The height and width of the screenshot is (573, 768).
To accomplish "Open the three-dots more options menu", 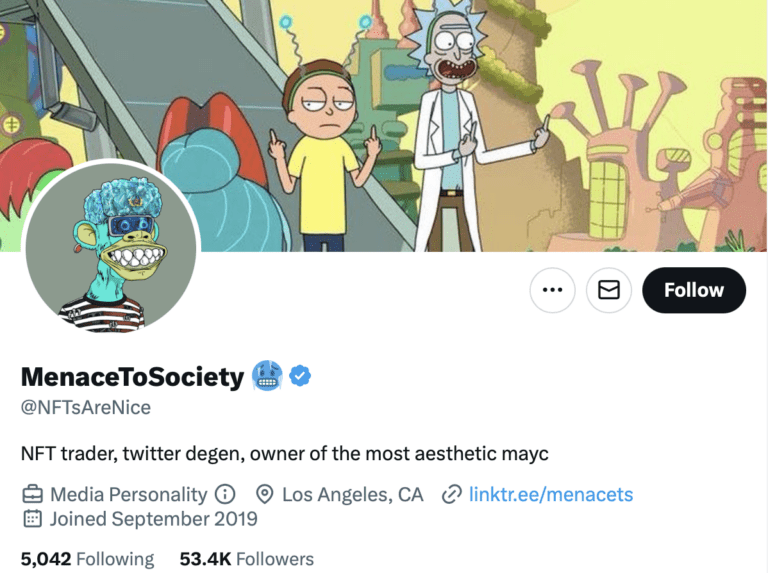I will (552, 290).
